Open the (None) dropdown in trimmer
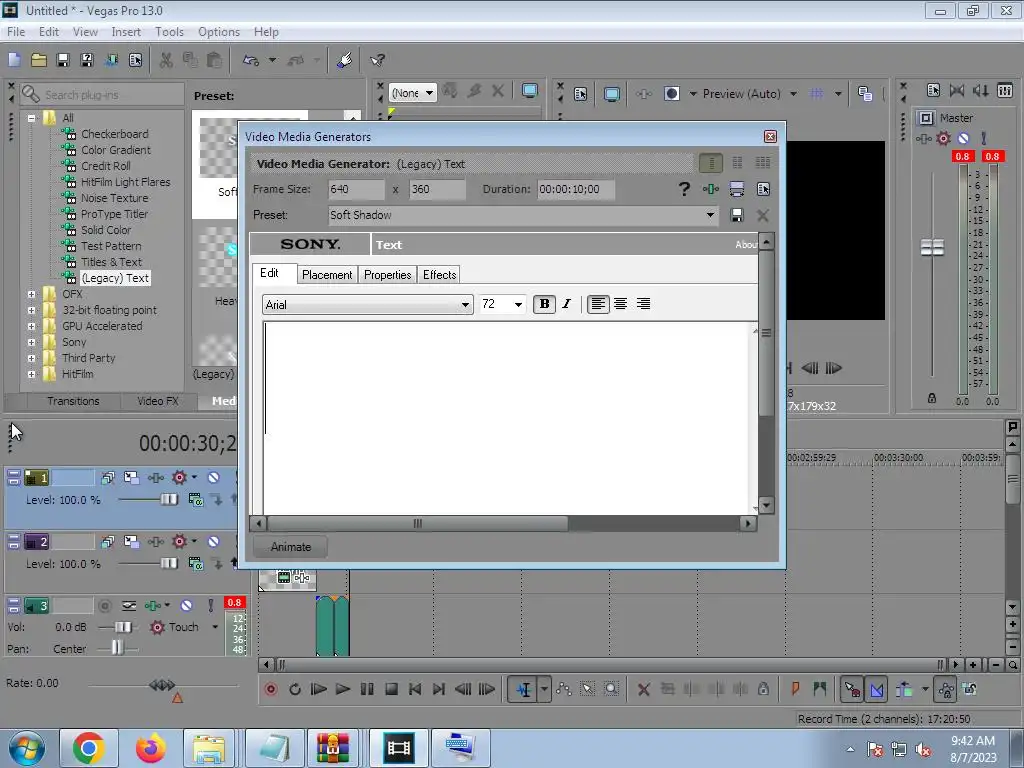Viewport: 1024px width, 768px height. tap(429, 93)
